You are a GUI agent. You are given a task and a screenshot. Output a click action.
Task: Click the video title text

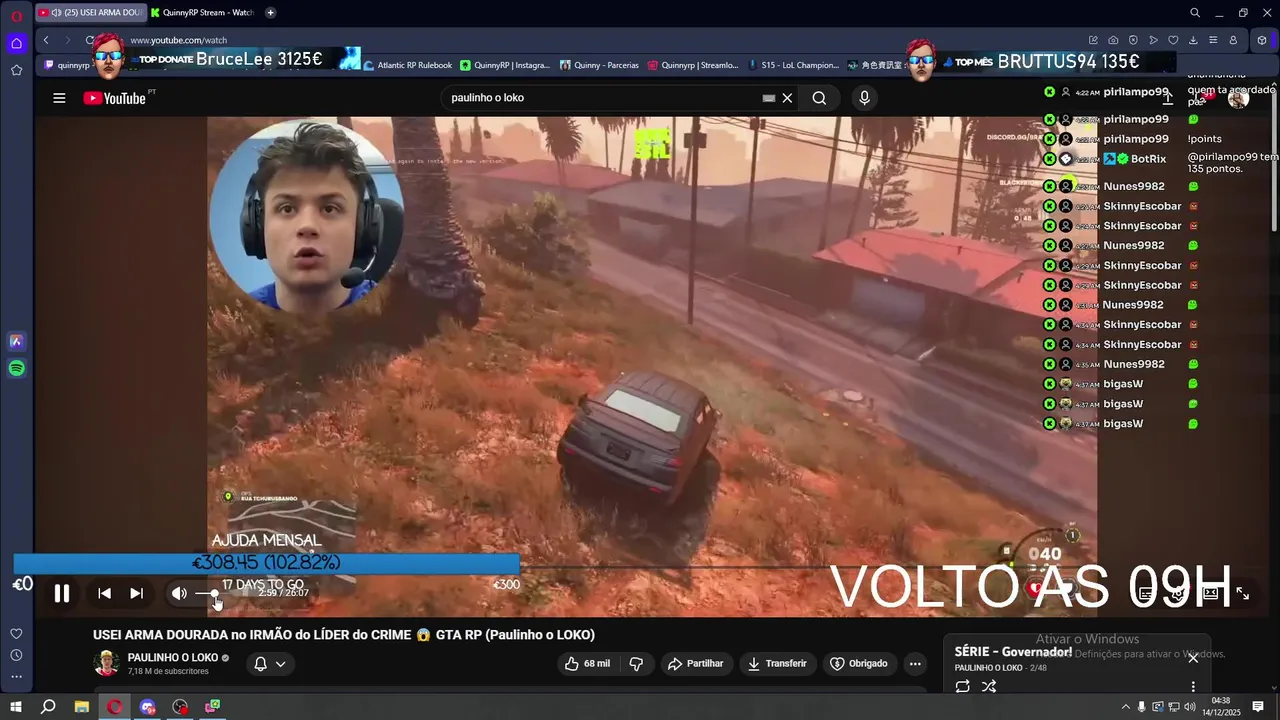point(344,635)
